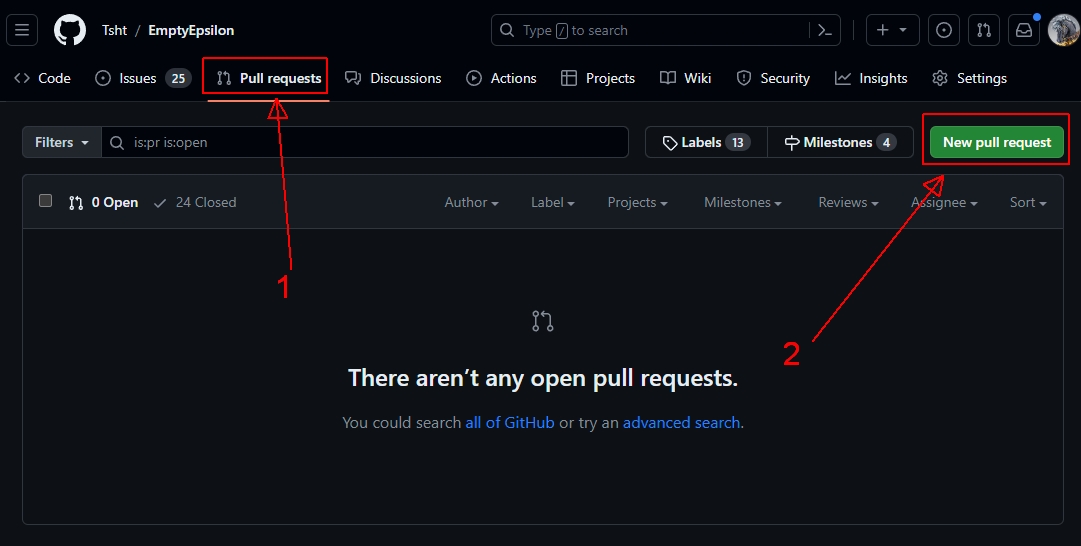Open the Discussions tab
Viewport: 1081px width, 546px height.
click(x=393, y=79)
